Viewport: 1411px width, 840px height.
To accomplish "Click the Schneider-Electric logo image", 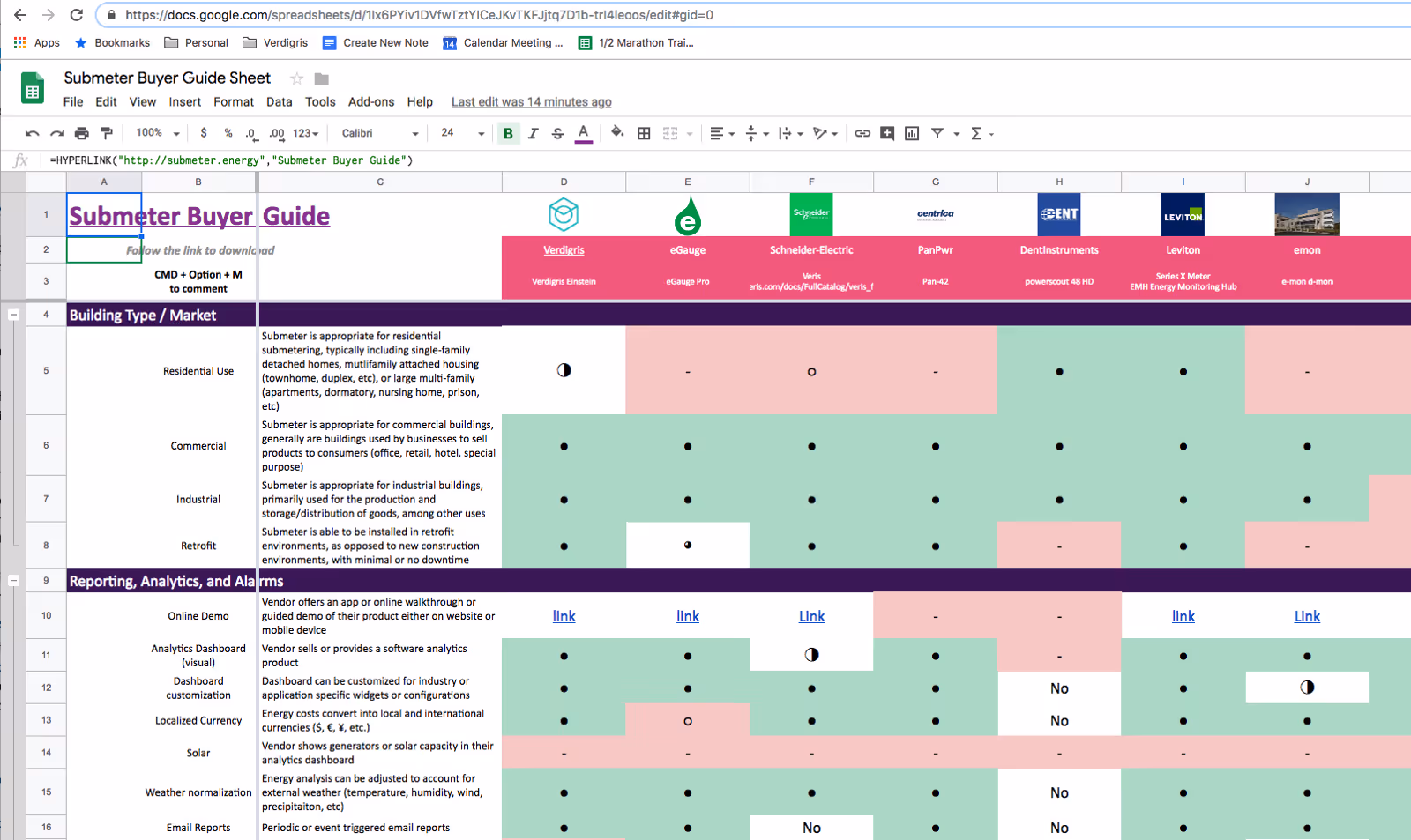I will pos(811,214).
